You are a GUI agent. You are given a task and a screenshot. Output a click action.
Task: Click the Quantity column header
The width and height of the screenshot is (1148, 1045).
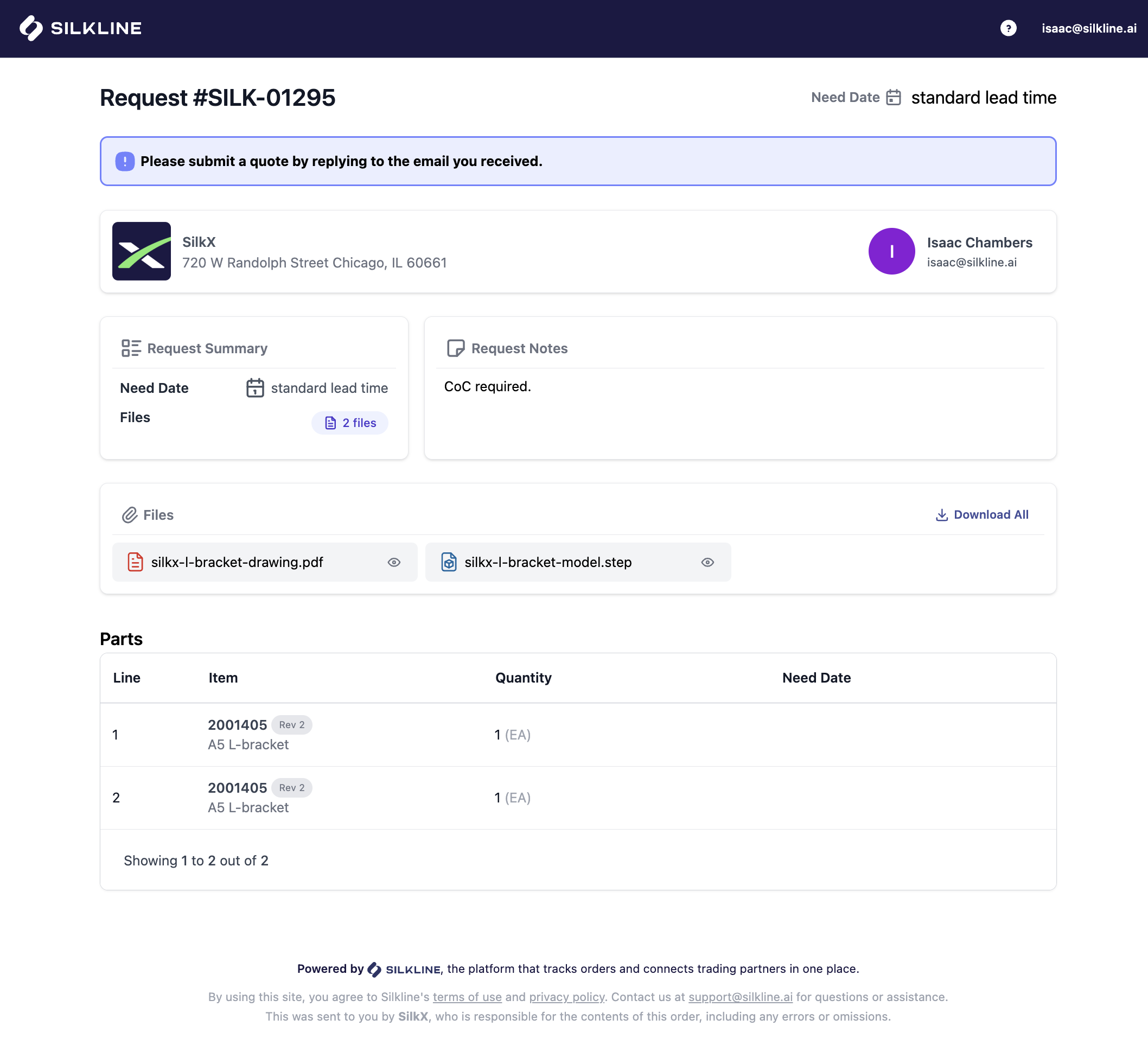pos(523,678)
